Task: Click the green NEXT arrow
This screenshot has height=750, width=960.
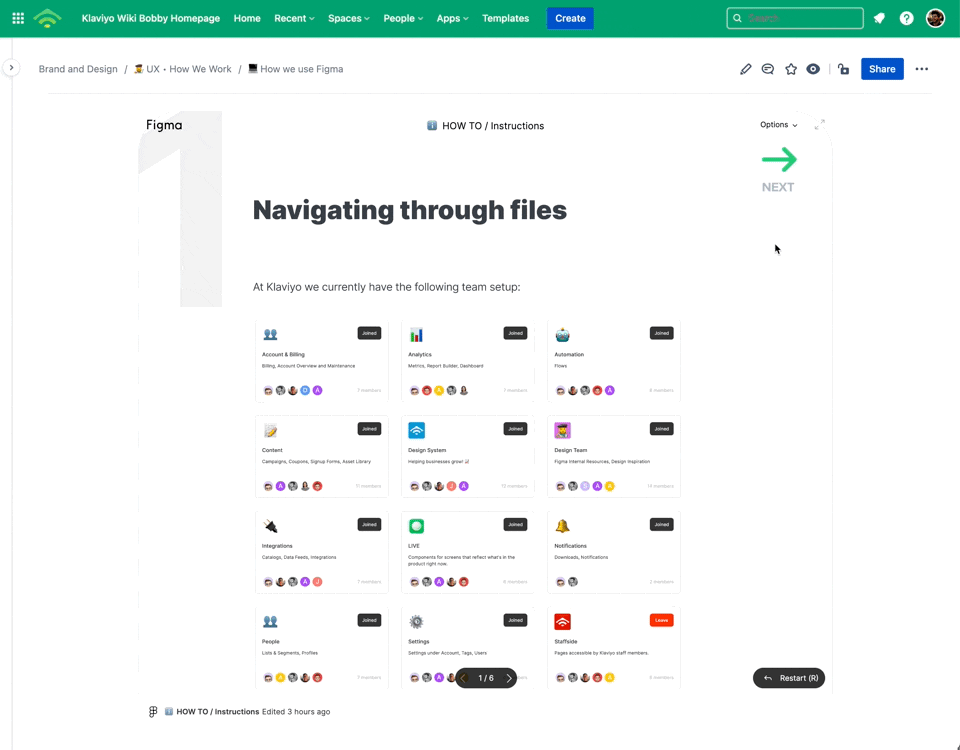Action: [779, 160]
